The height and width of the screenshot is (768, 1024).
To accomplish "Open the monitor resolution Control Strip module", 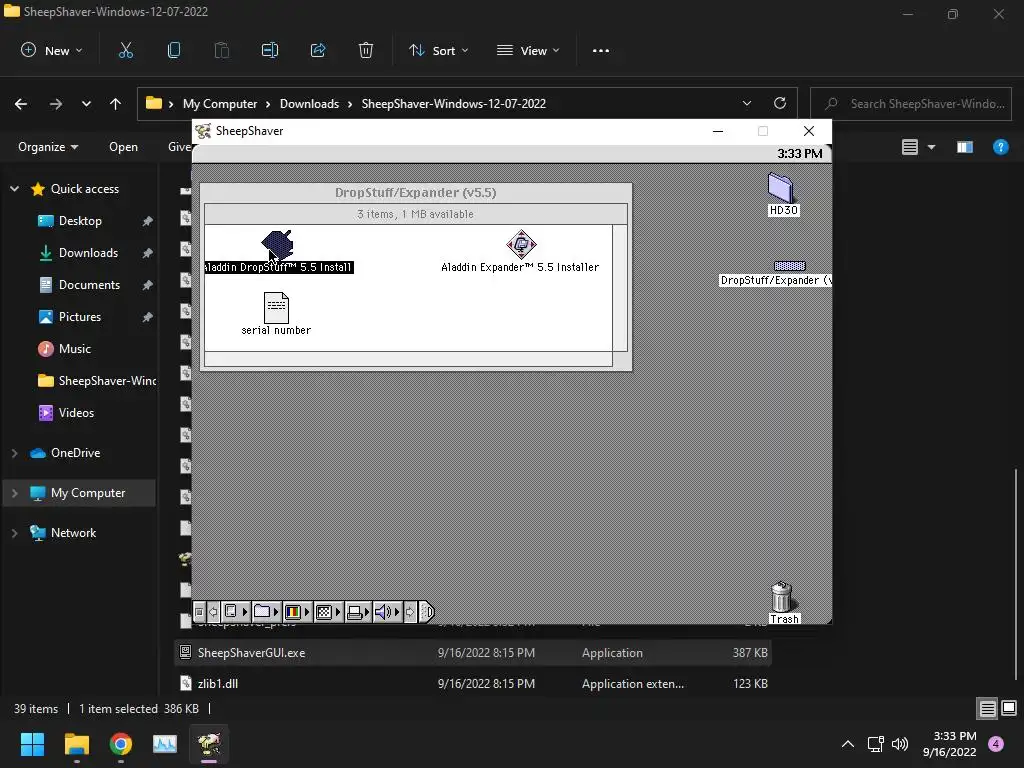I will pyautogui.click(x=328, y=612).
